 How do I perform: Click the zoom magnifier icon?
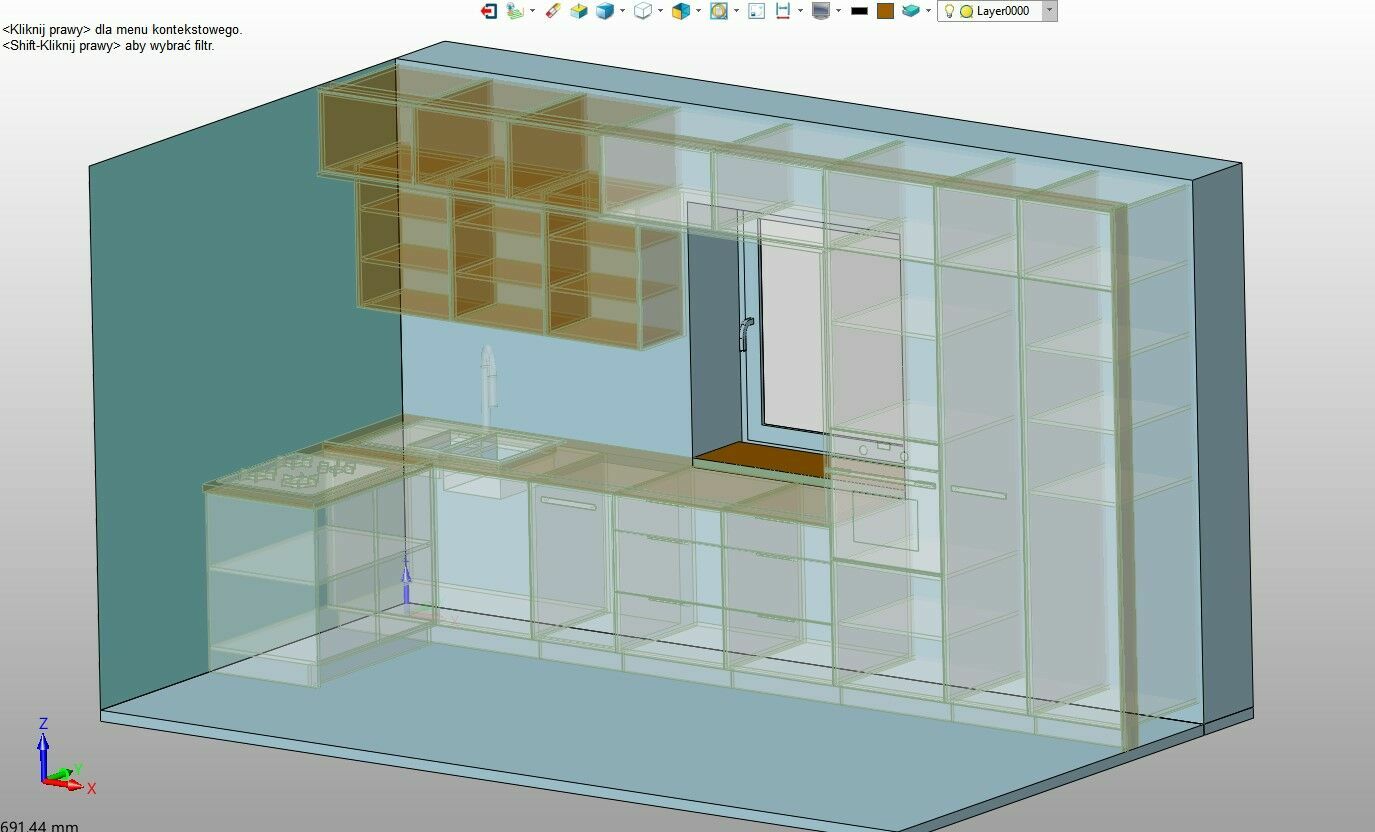pos(718,11)
